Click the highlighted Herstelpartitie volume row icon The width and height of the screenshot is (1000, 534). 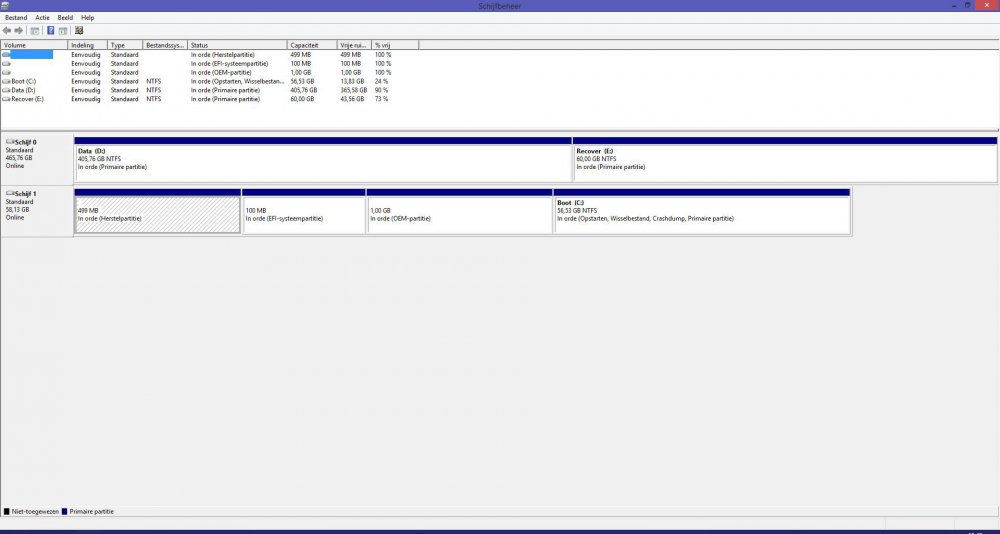6,55
